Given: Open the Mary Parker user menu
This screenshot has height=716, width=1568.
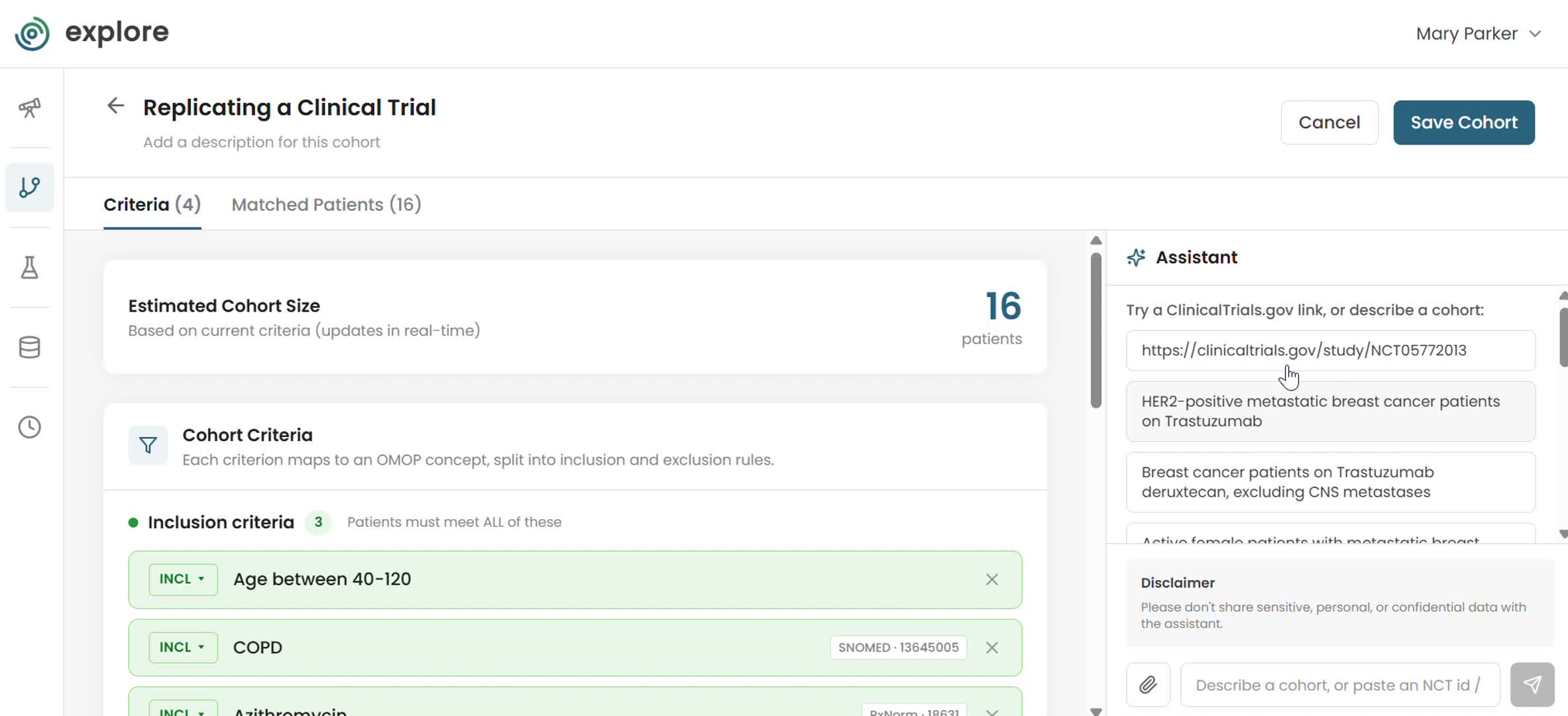Looking at the screenshot, I should [x=1479, y=34].
